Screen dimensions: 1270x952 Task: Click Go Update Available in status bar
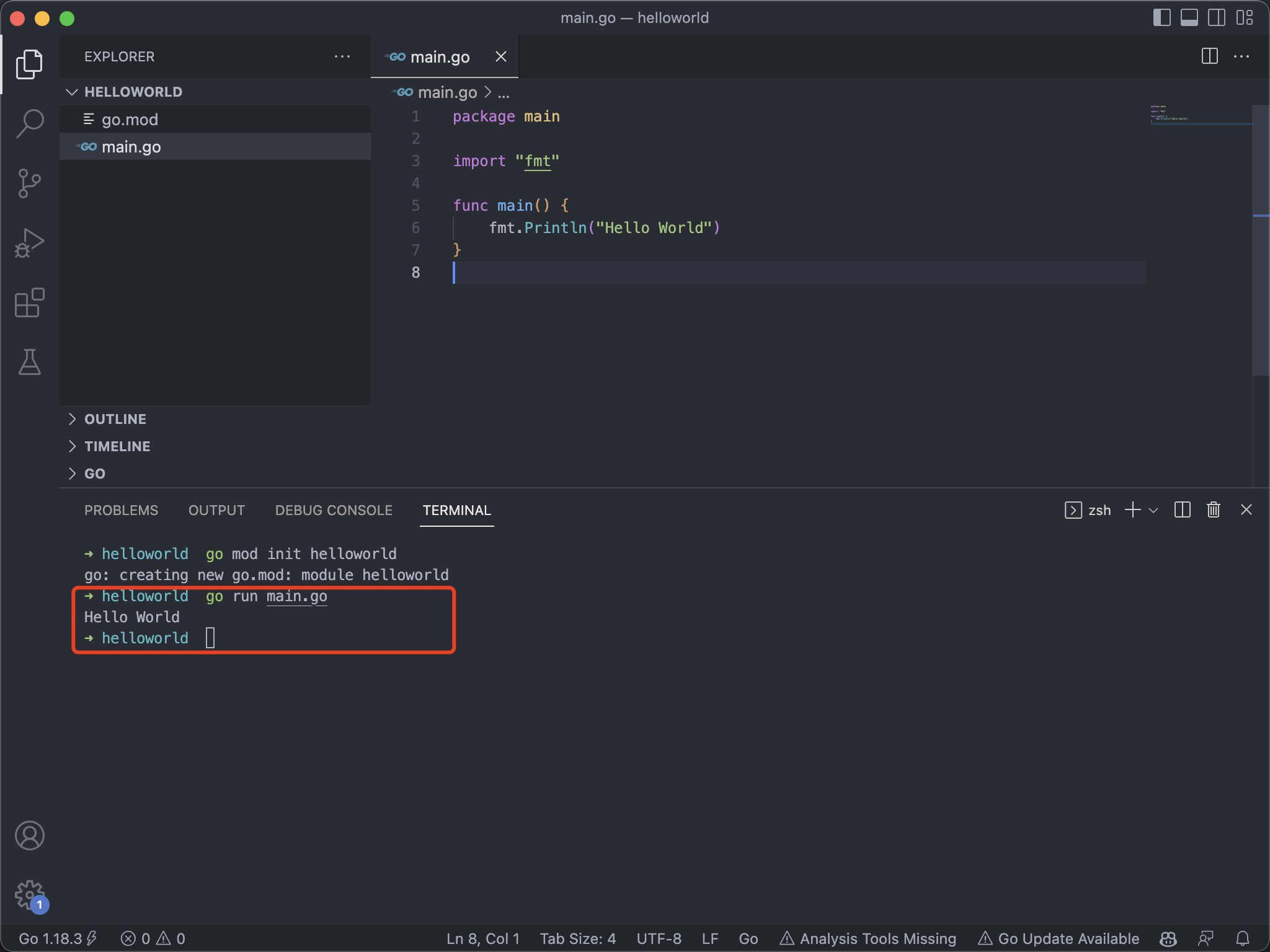point(1059,938)
